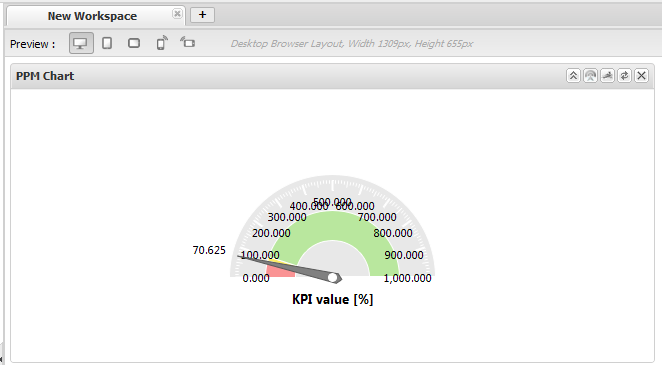This screenshot has height=365, width=662.
Task: Add a new workspace tab with plus button
Action: pos(203,15)
